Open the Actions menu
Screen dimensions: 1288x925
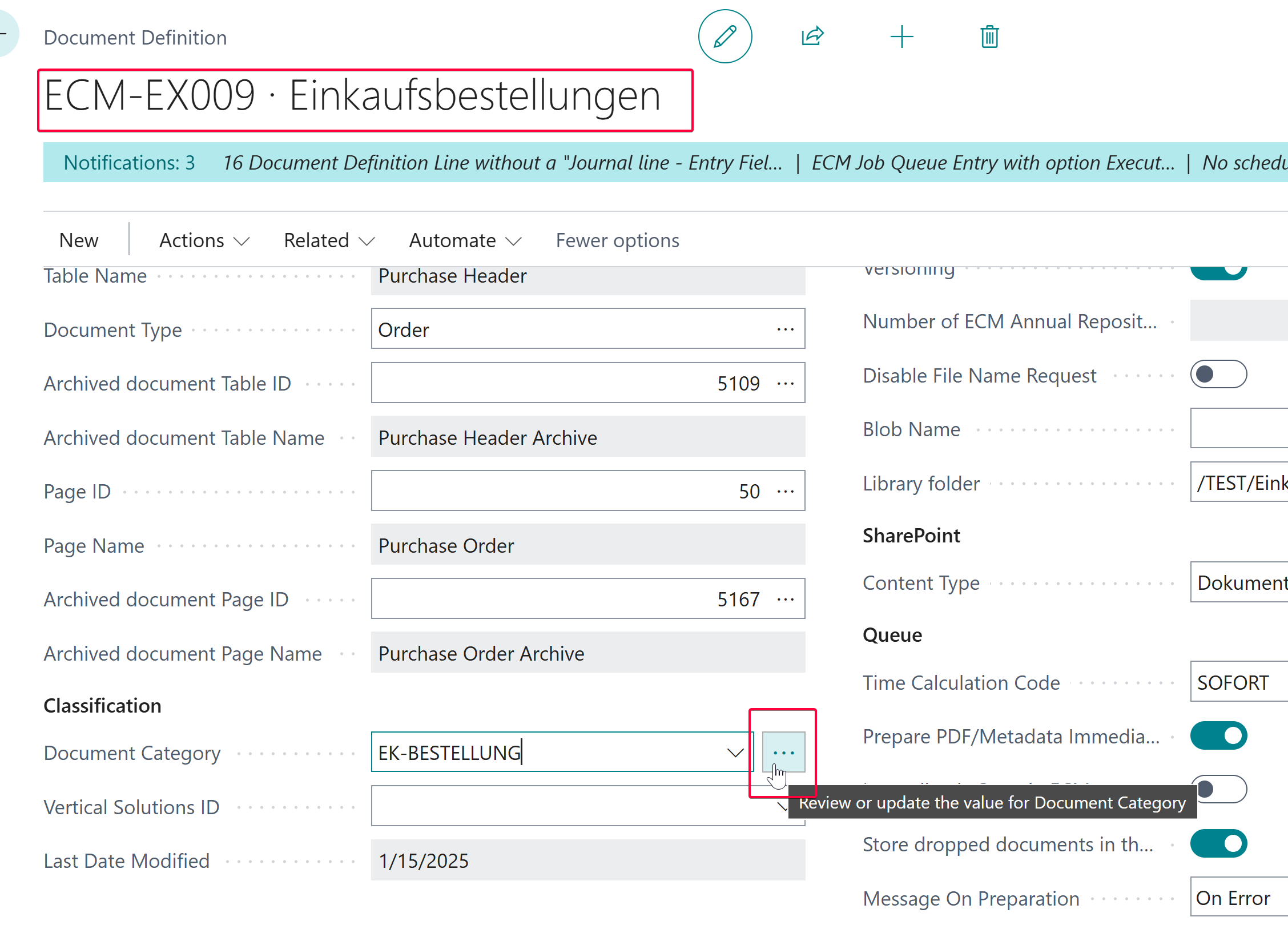(204, 240)
